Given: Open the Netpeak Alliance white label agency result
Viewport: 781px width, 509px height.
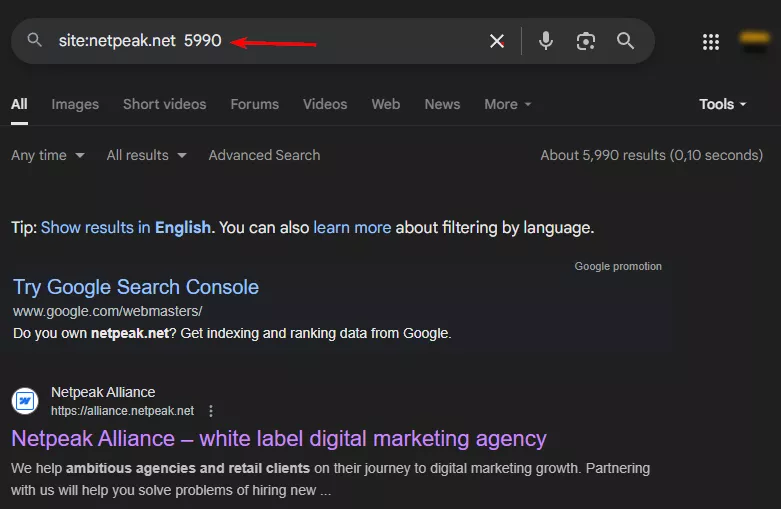Looking at the screenshot, I should 279,439.
